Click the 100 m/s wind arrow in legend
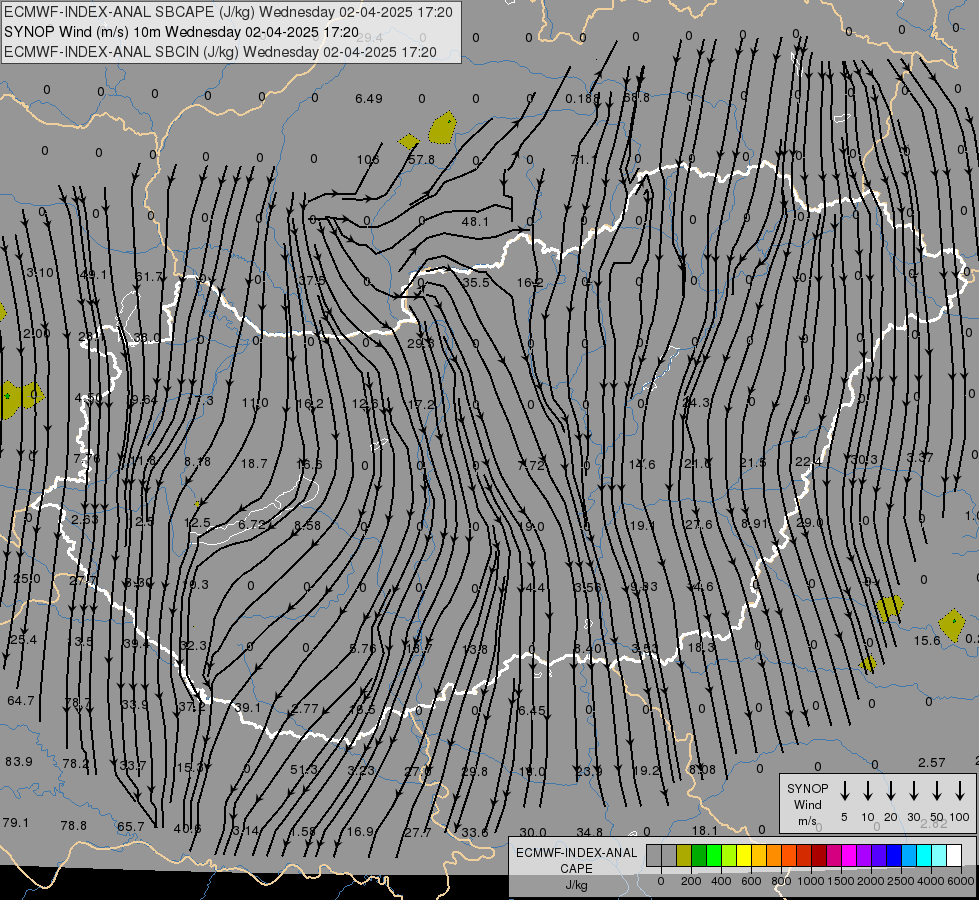 click(960, 791)
